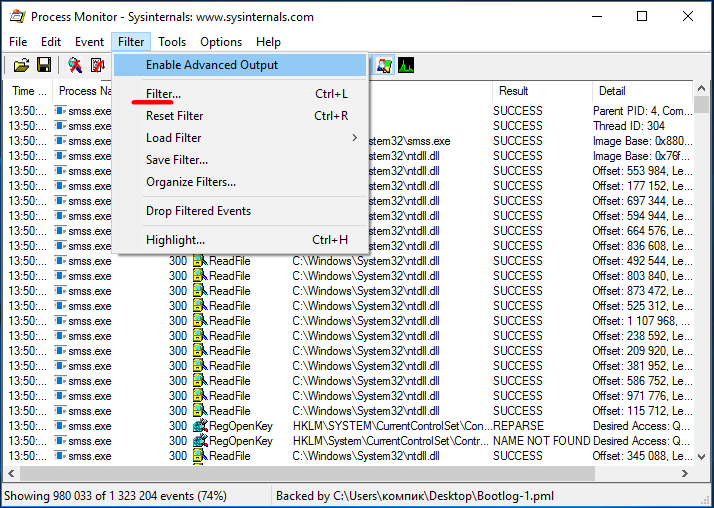Viewport: 714px width, 508px height.
Task: Choose Highlight... menu entry
Action: tap(240, 240)
